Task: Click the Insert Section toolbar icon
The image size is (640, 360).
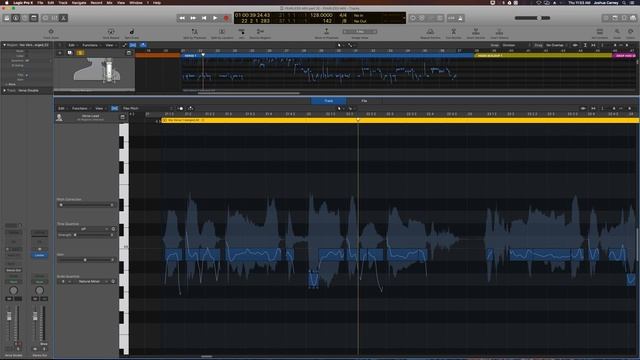Action: tap(476, 33)
